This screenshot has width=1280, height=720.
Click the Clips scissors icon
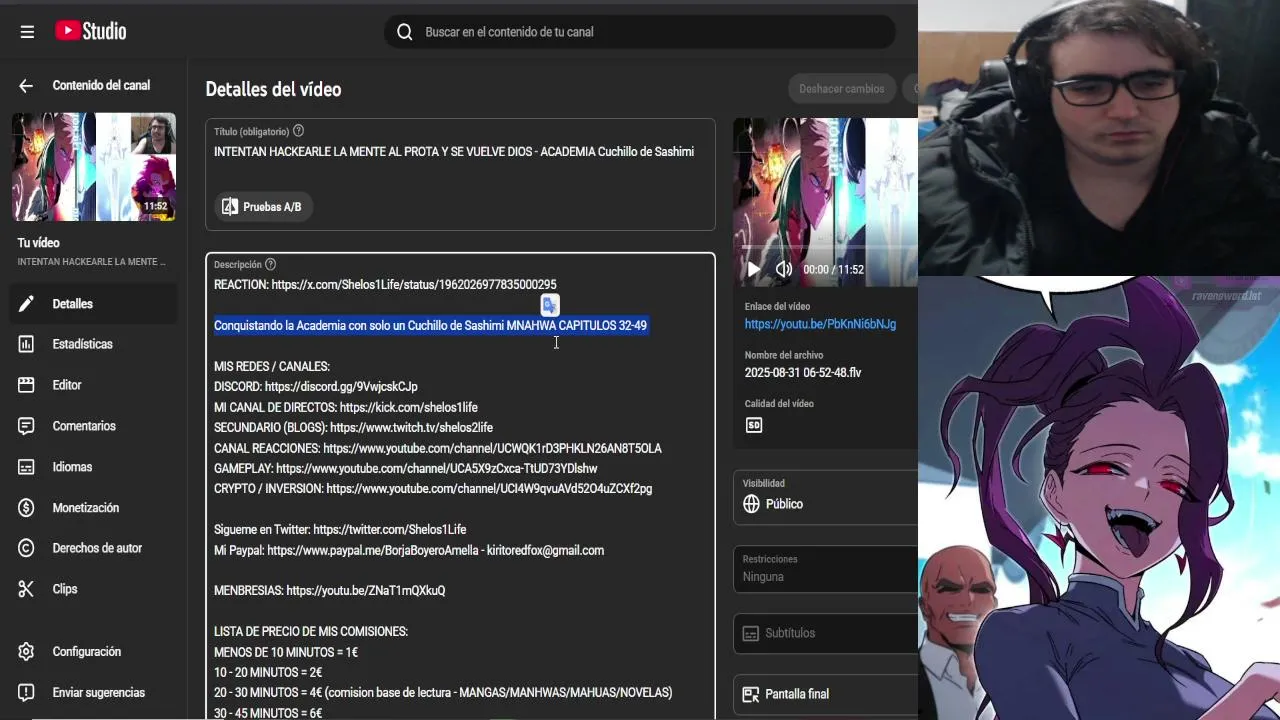26,589
